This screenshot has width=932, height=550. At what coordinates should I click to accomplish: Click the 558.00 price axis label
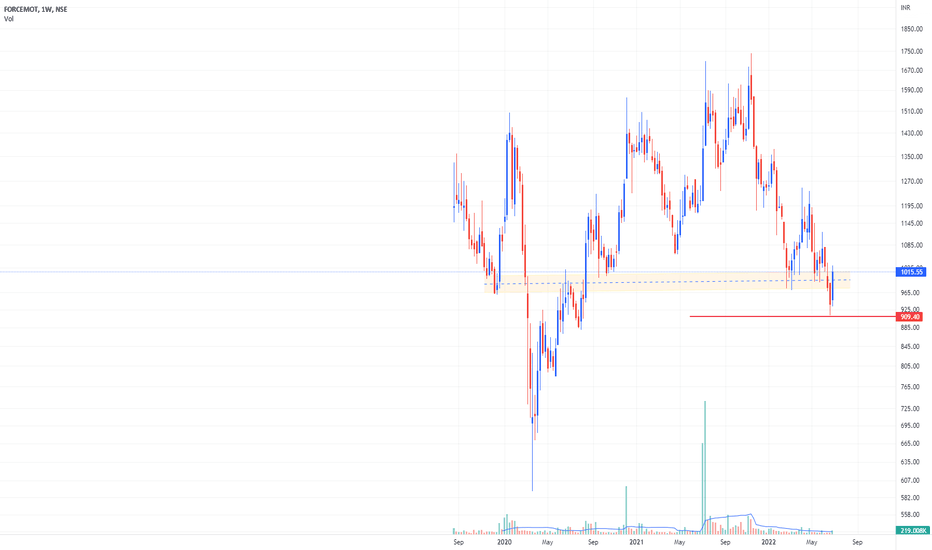coord(910,515)
